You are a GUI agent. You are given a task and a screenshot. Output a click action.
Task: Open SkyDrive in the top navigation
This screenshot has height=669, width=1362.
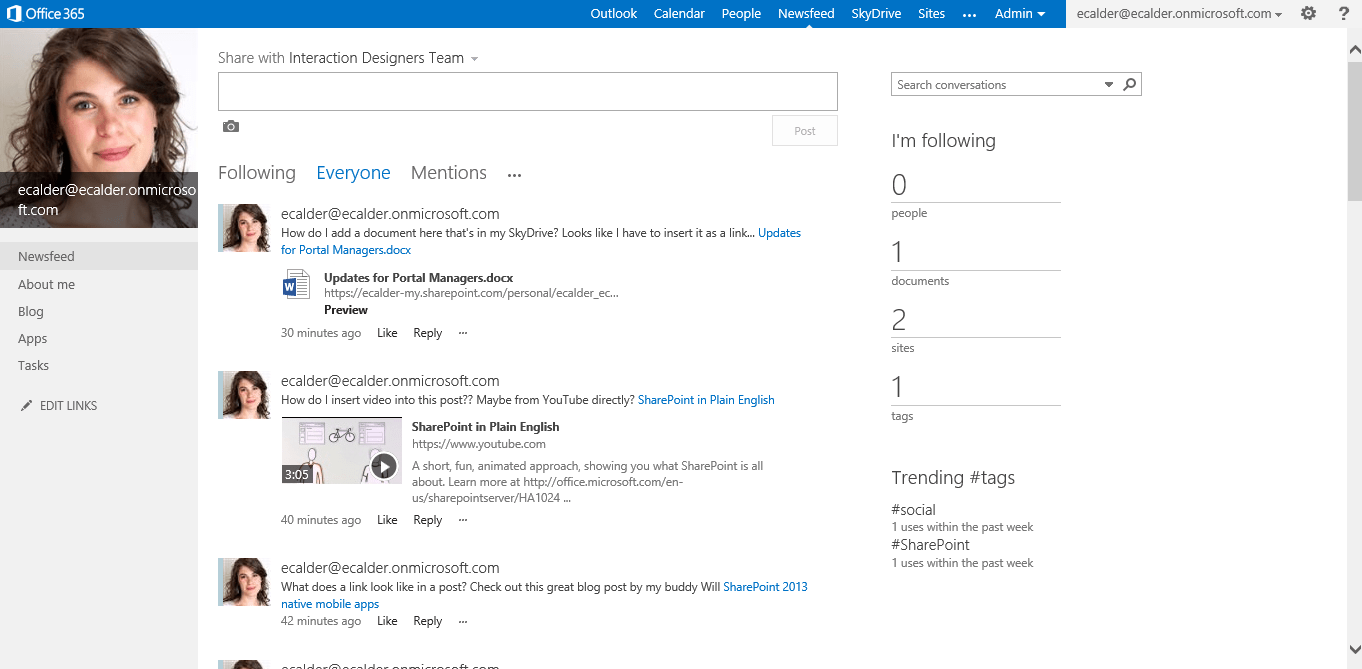(876, 14)
